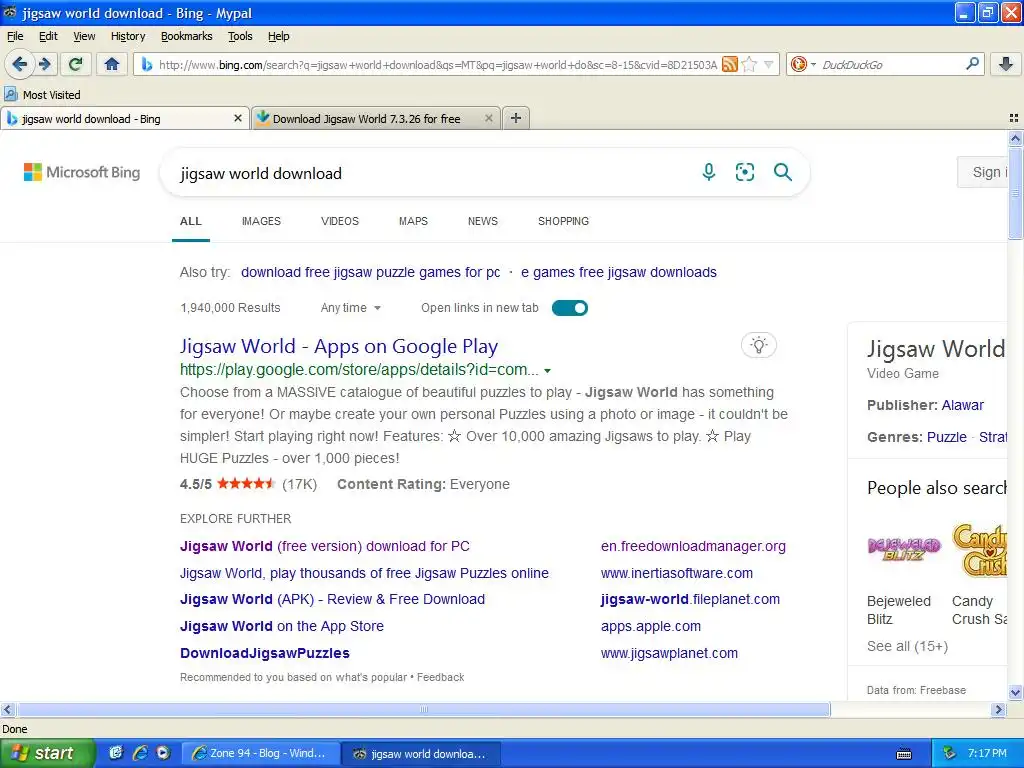The width and height of the screenshot is (1024, 768).
Task: Open the Home page icon
Action: click(112, 64)
